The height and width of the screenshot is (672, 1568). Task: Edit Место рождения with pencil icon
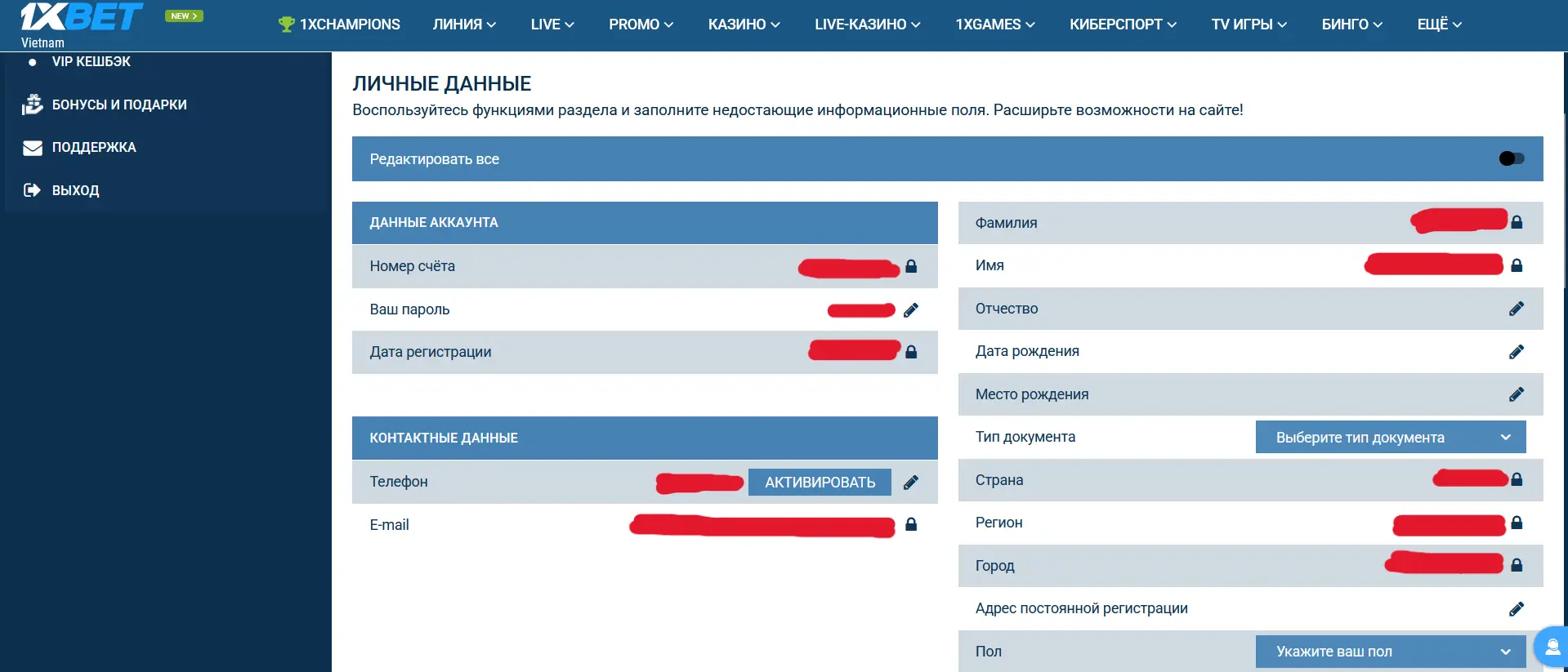(x=1517, y=394)
